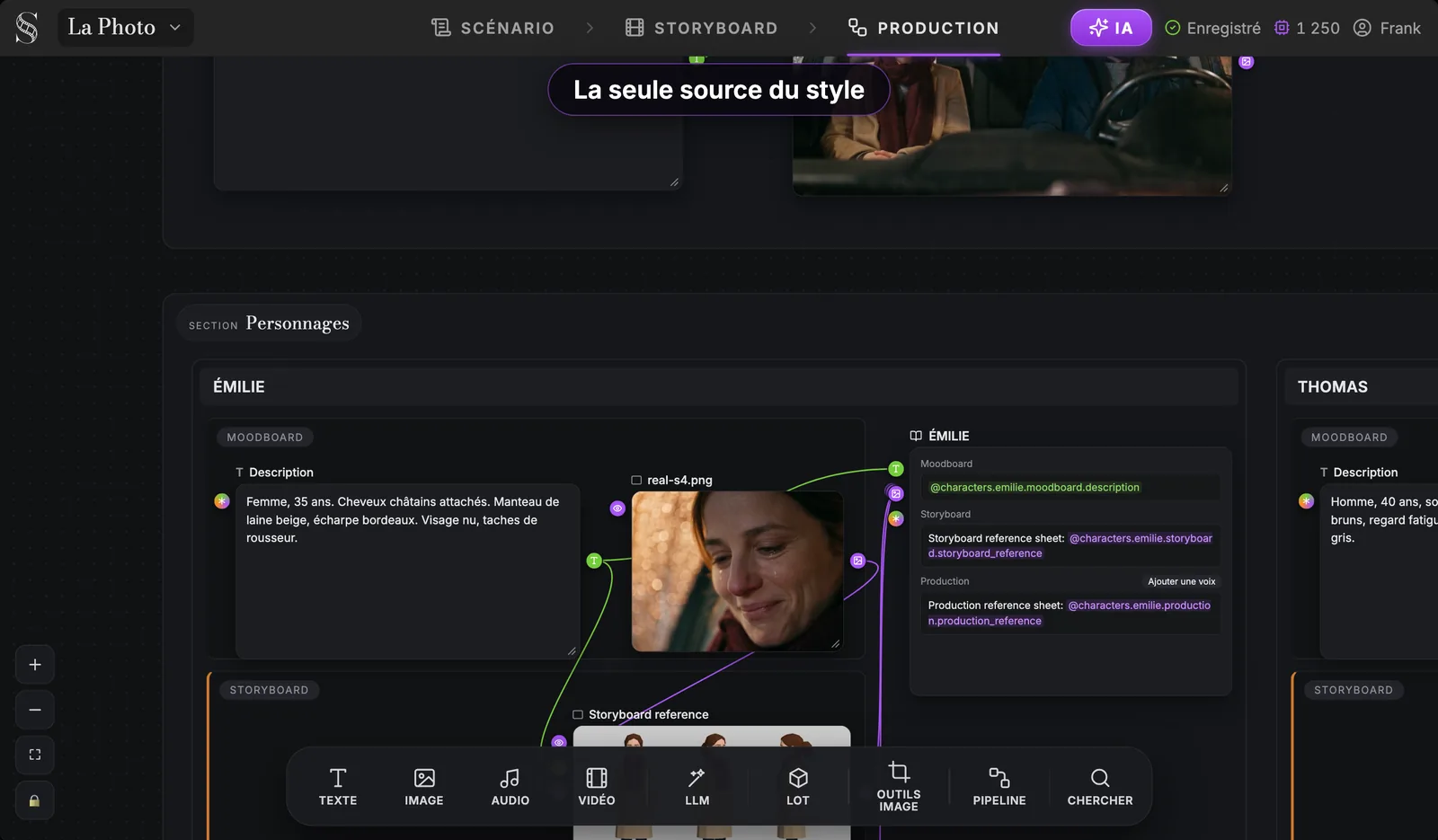
Task: Add an Image node from toolbar
Action: coord(424,787)
